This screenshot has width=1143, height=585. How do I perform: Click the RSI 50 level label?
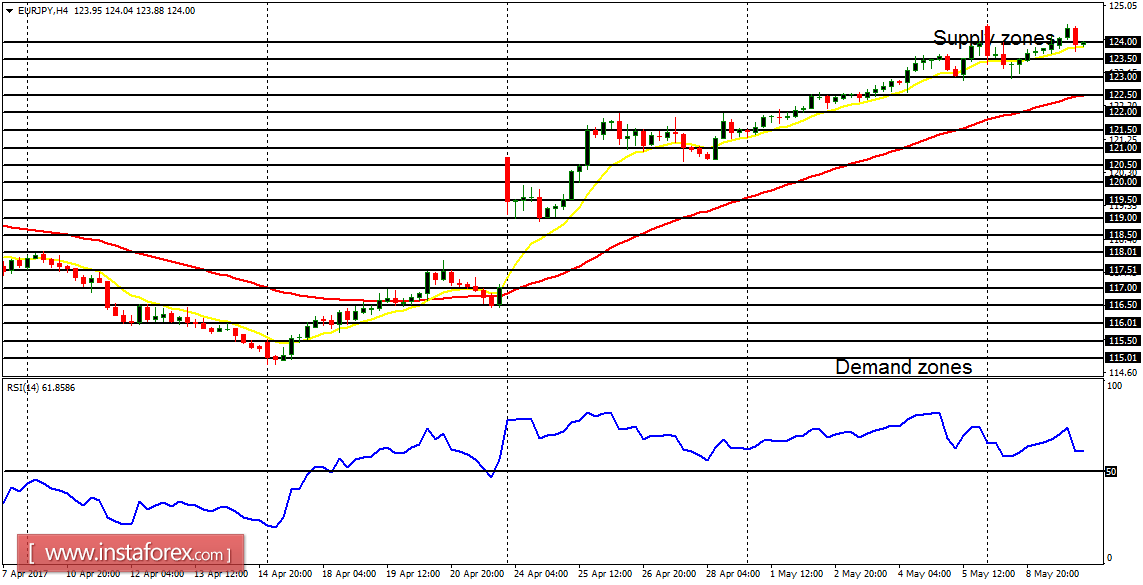pyautogui.click(x=1112, y=472)
